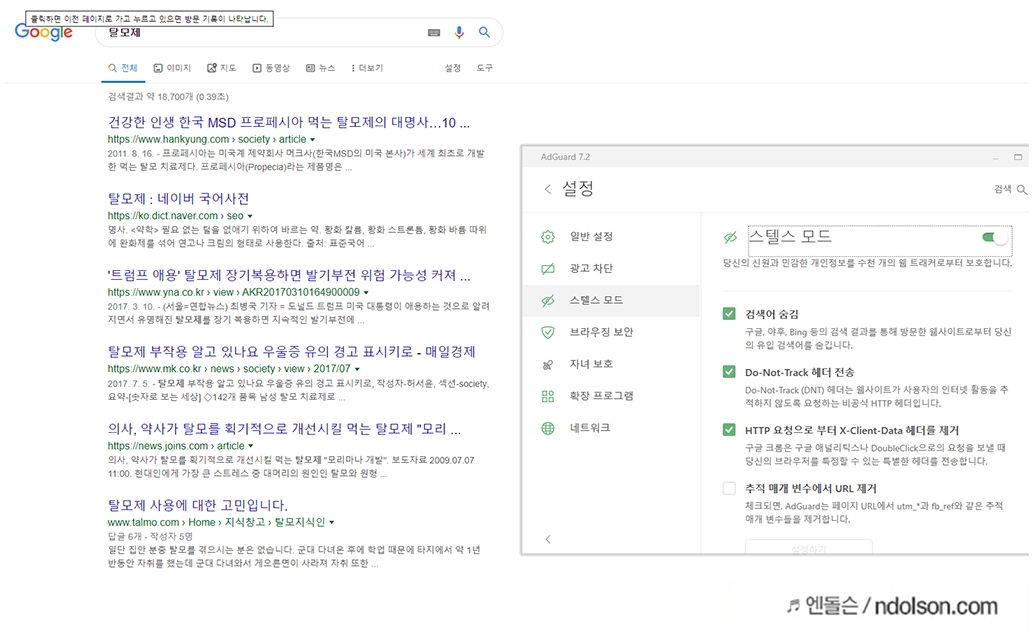
Task: Open 네트워크 section label
Action: click(x=590, y=428)
